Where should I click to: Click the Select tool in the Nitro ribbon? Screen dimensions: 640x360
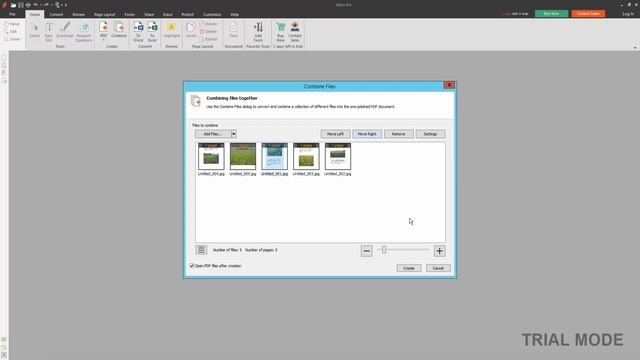[35, 31]
